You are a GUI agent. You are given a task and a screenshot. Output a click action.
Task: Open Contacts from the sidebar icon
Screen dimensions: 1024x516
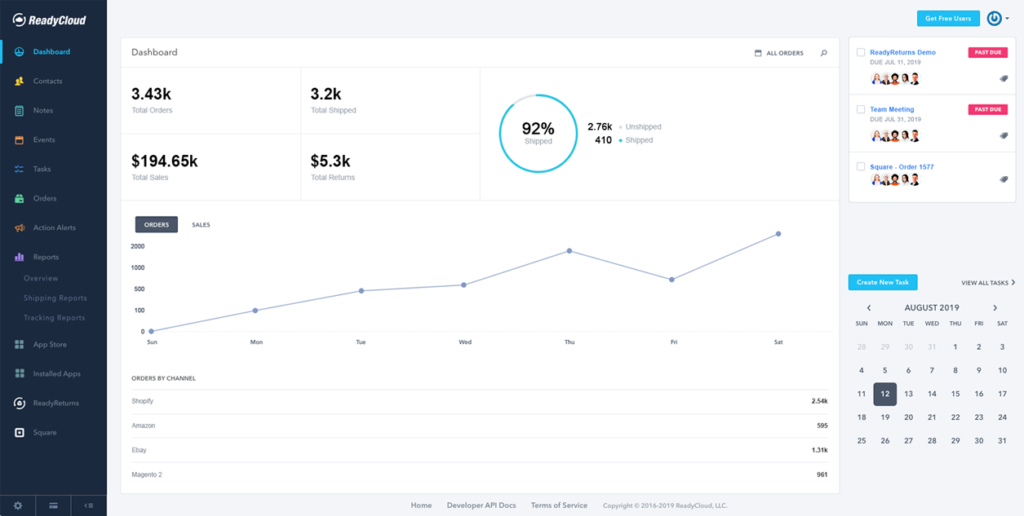[20, 81]
